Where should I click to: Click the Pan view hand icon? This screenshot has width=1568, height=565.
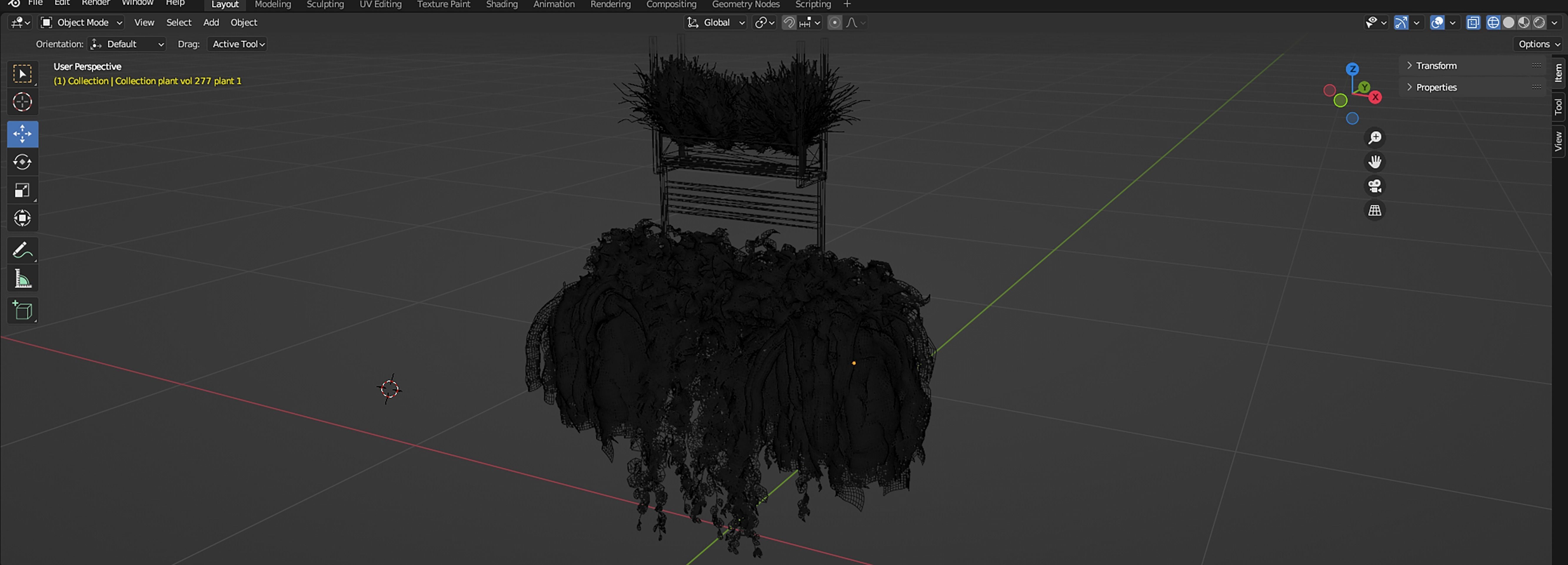point(1374,162)
